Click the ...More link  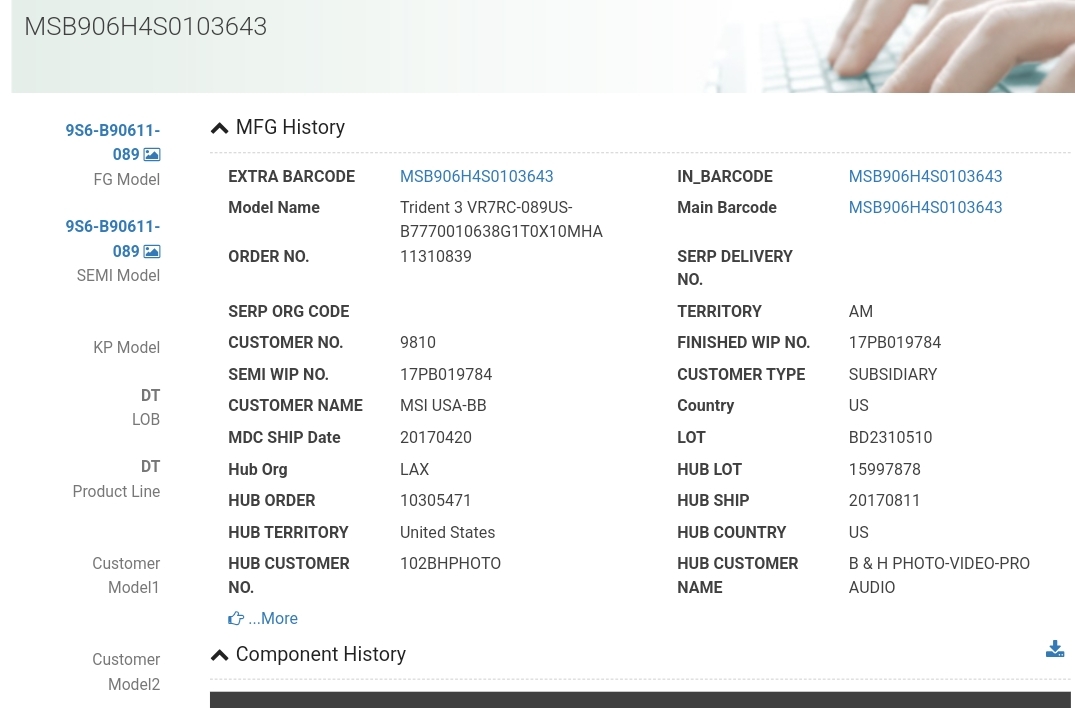point(273,618)
